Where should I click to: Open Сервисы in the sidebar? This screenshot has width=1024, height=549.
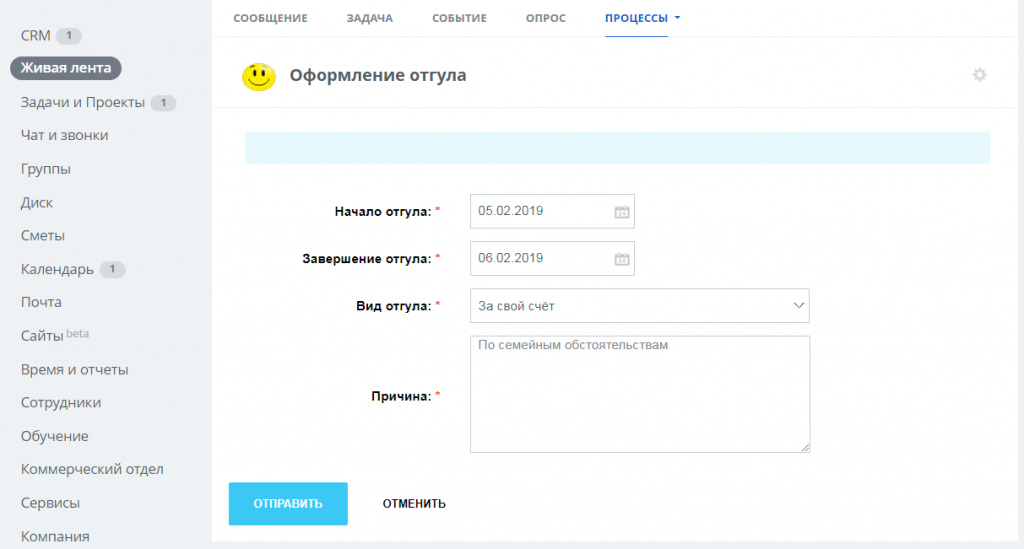(x=50, y=503)
